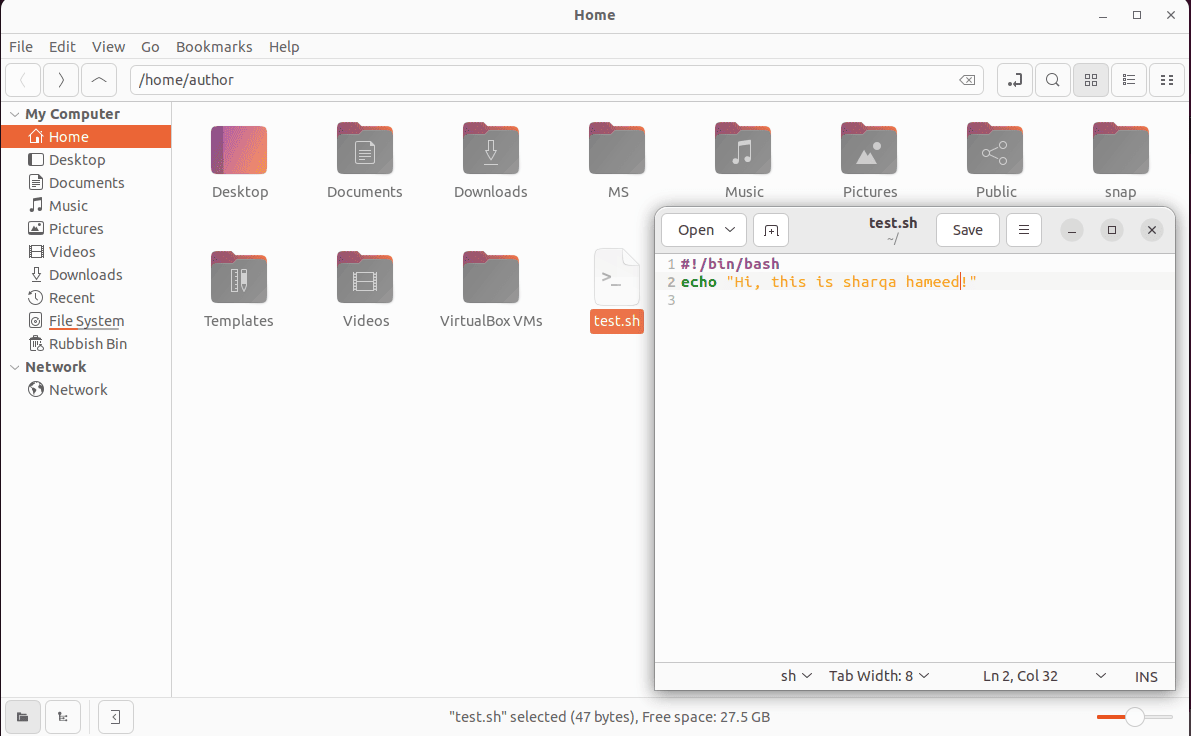The height and width of the screenshot is (736, 1191).
Task: Open the search icon in the toolbar
Action: click(x=1052, y=79)
